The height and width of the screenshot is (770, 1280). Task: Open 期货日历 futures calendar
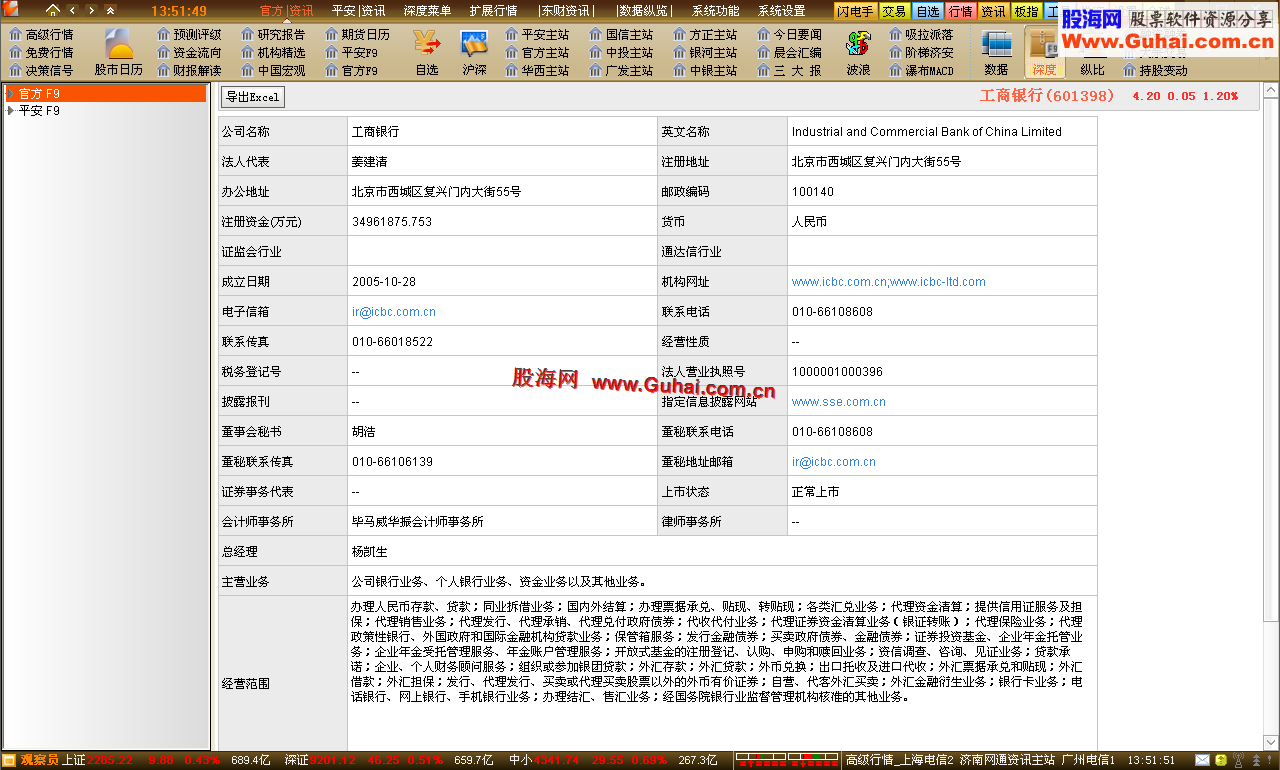(357, 34)
